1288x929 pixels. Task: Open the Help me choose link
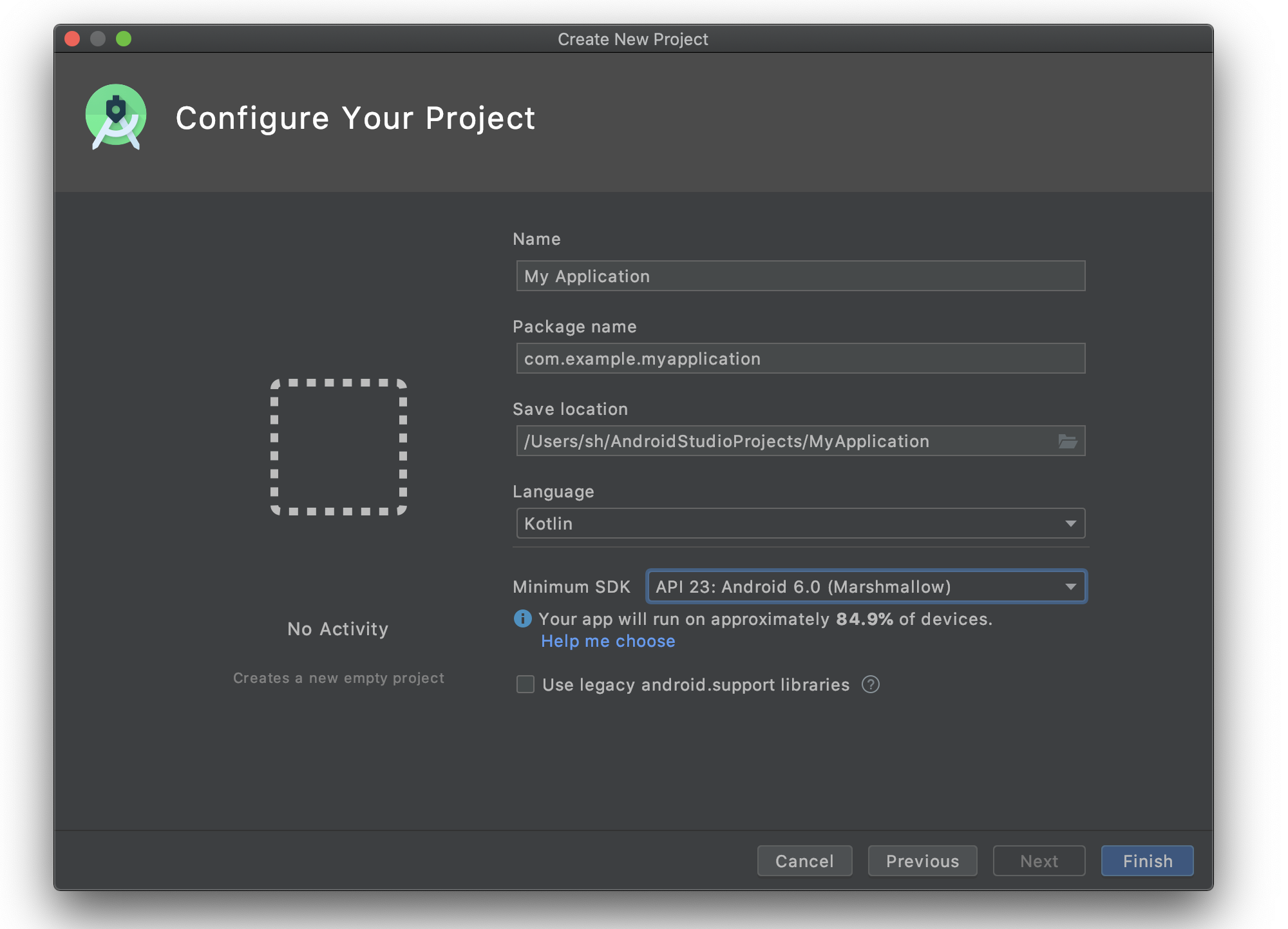pos(608,641)
